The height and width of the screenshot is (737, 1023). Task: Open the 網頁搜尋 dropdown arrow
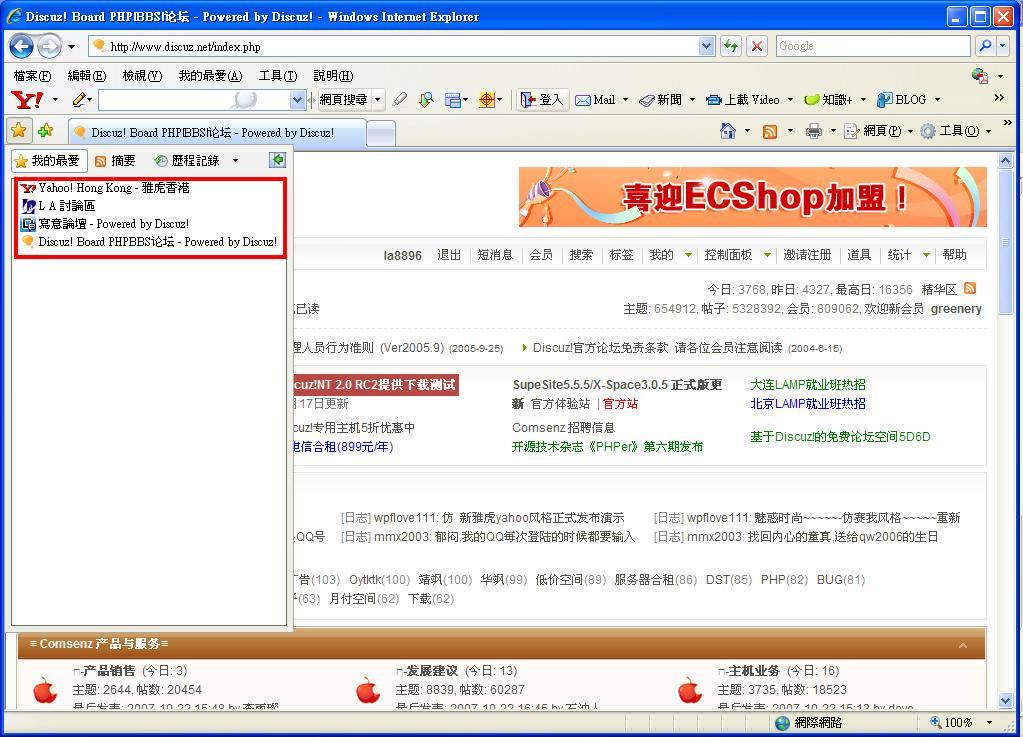coord(377,100)
